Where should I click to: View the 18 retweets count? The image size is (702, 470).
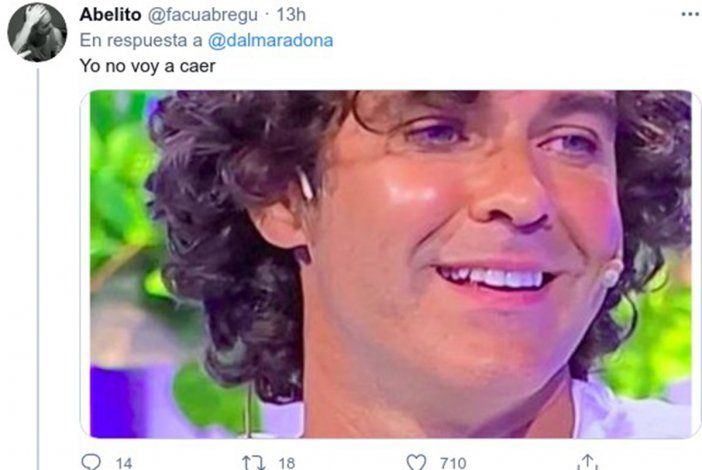pyautogui.click(x=287, y=463)
